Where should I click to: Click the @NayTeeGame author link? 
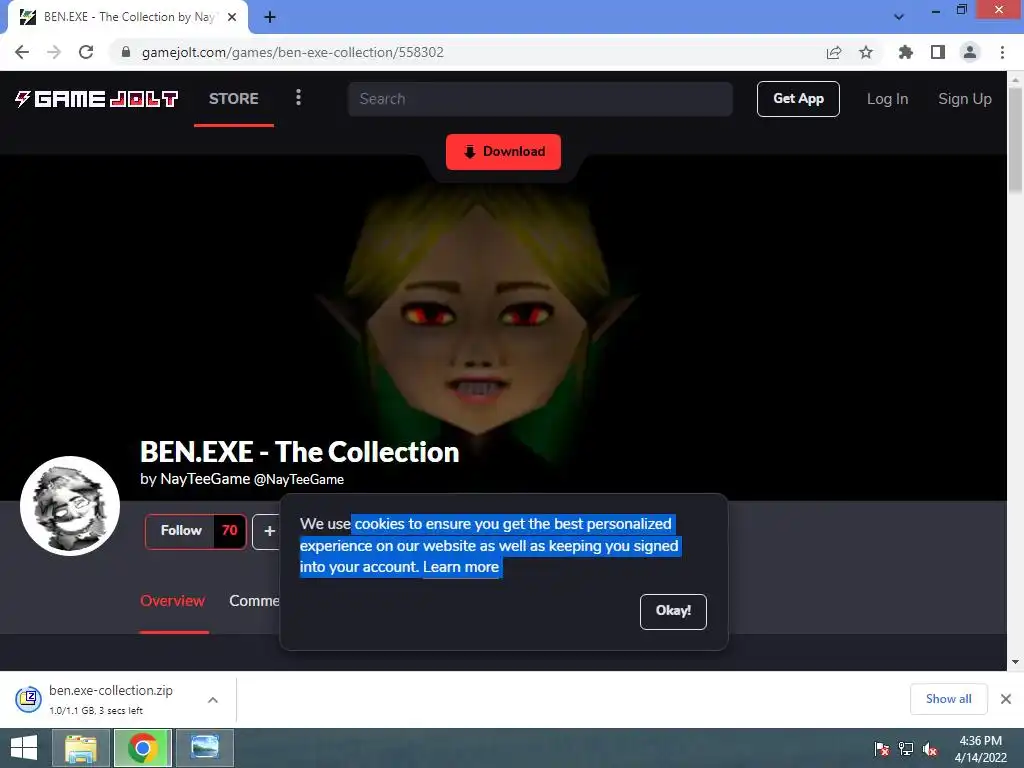(x=298, y=479)
